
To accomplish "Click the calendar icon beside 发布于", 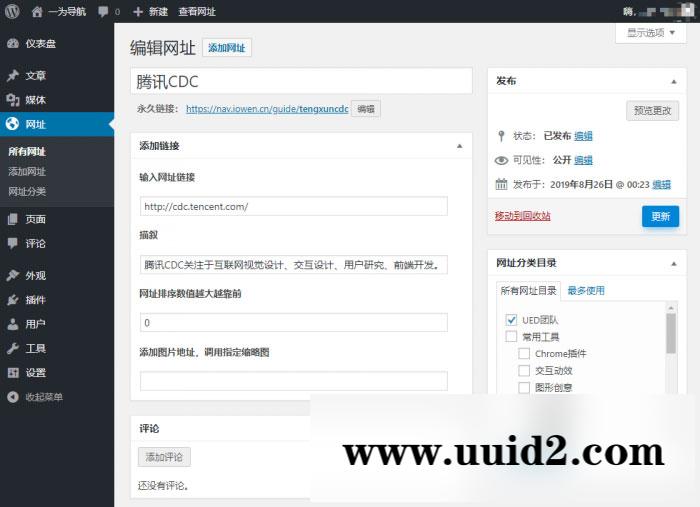I will coord(501,184).
